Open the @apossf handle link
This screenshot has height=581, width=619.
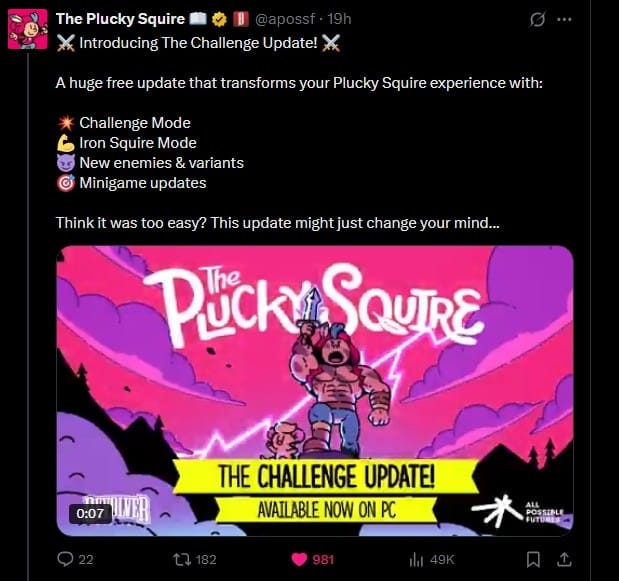coord(285,19)
